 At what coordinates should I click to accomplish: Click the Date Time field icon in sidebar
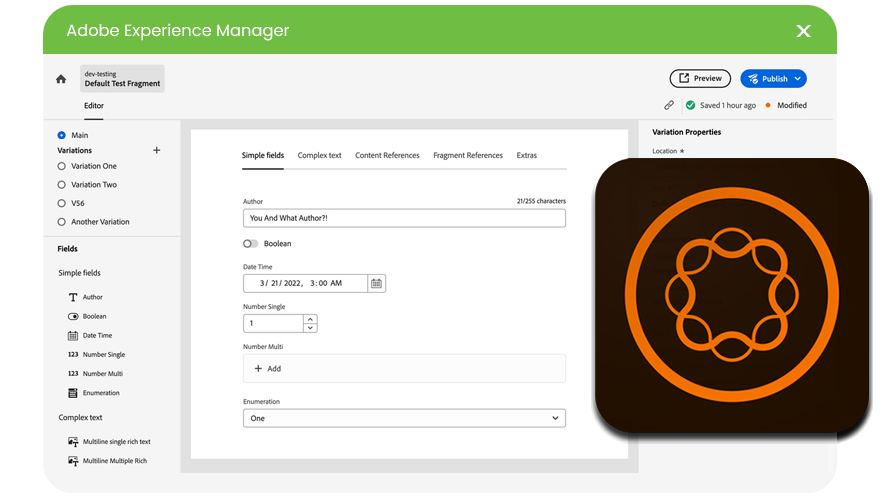tap(73, 335)
